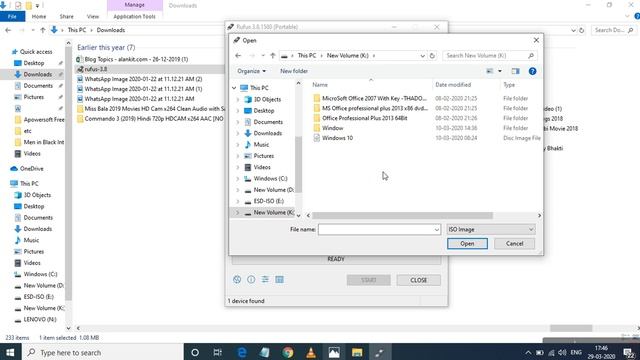Screen dimensions: 640x360
Task: Switch to Rufus on taskbar
Action: coord(380,352)
